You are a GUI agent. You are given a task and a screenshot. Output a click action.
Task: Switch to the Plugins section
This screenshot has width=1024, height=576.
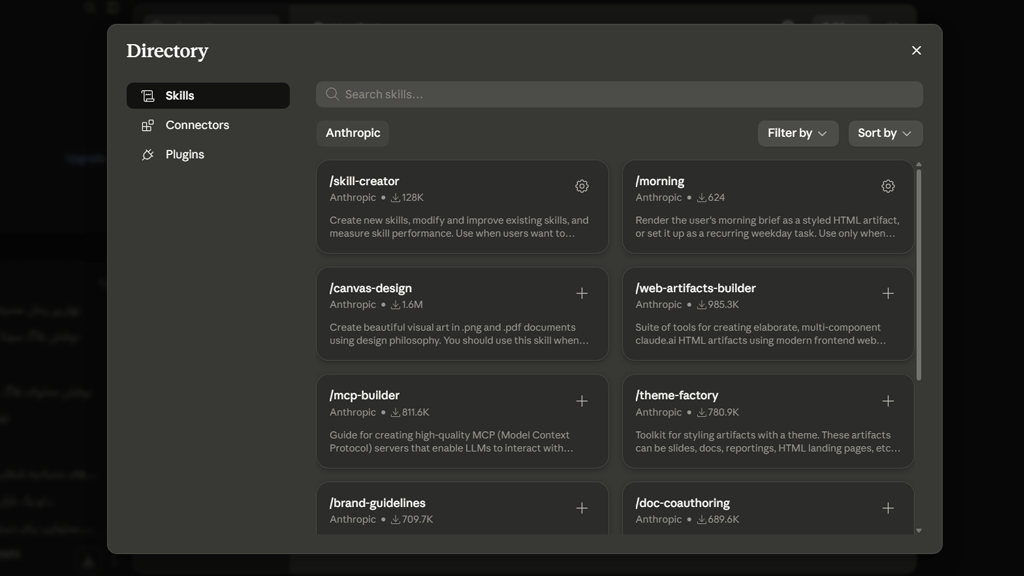pyautogui.click(x=208, y=154)
